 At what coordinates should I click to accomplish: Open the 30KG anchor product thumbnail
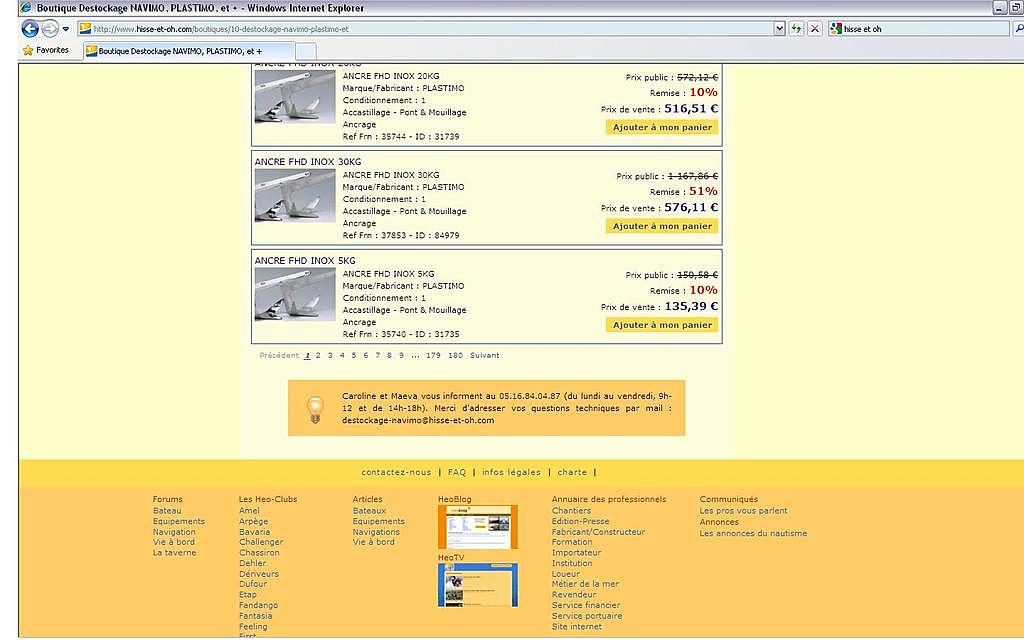click(295, 196)
